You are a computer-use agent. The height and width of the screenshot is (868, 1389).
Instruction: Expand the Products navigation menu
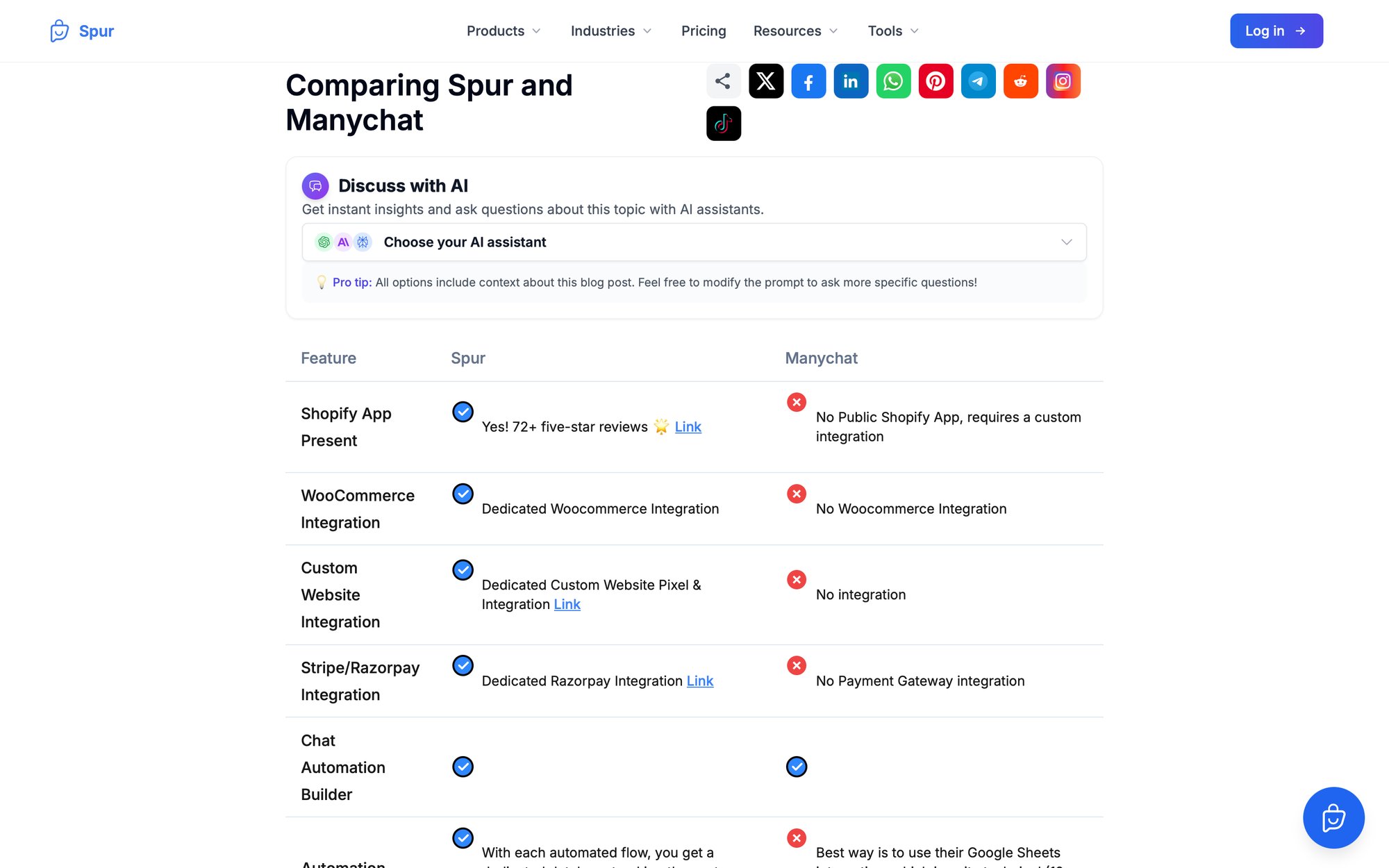(503, 31)
